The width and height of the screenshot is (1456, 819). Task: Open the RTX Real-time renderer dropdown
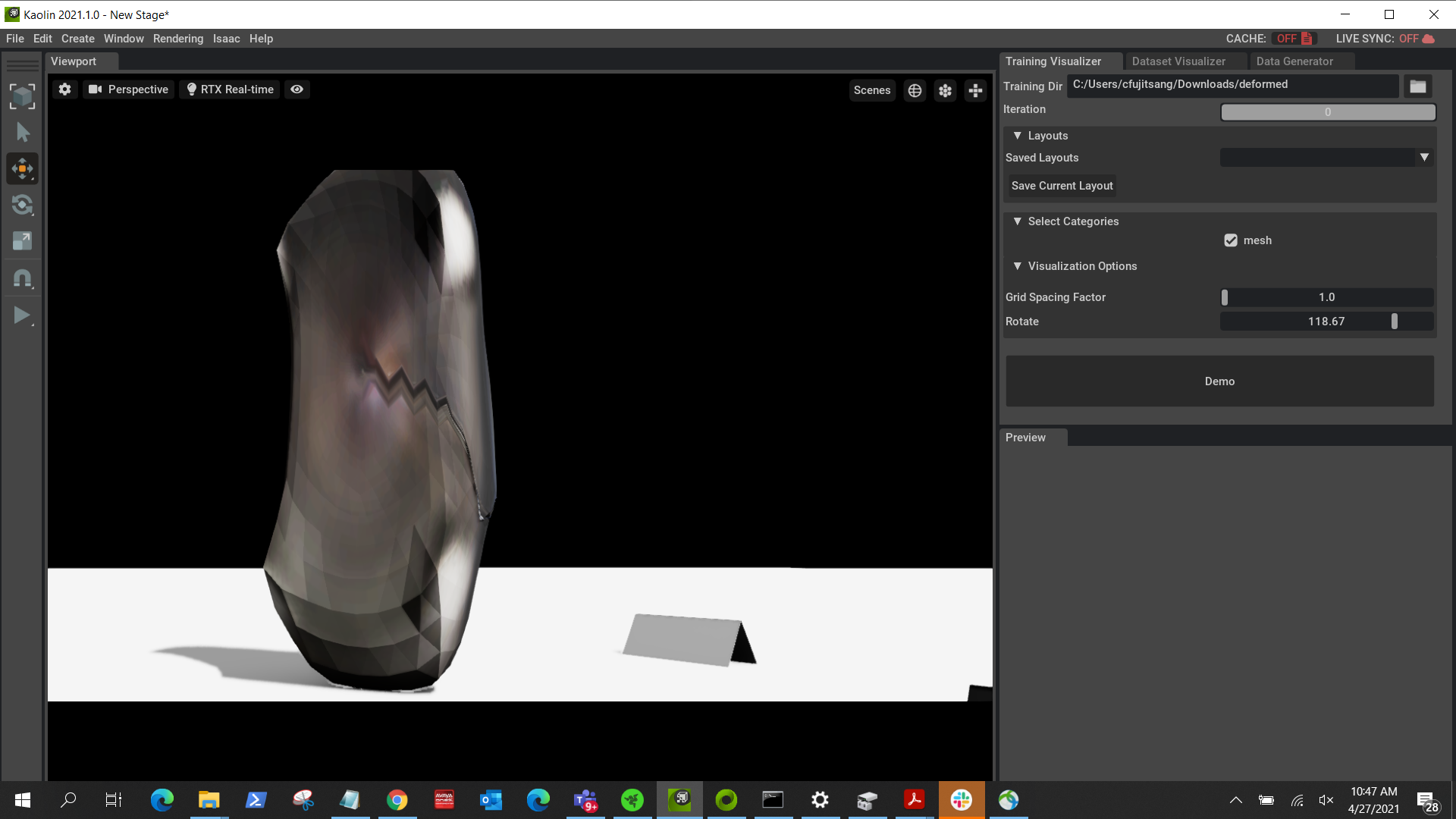[230, 89]
